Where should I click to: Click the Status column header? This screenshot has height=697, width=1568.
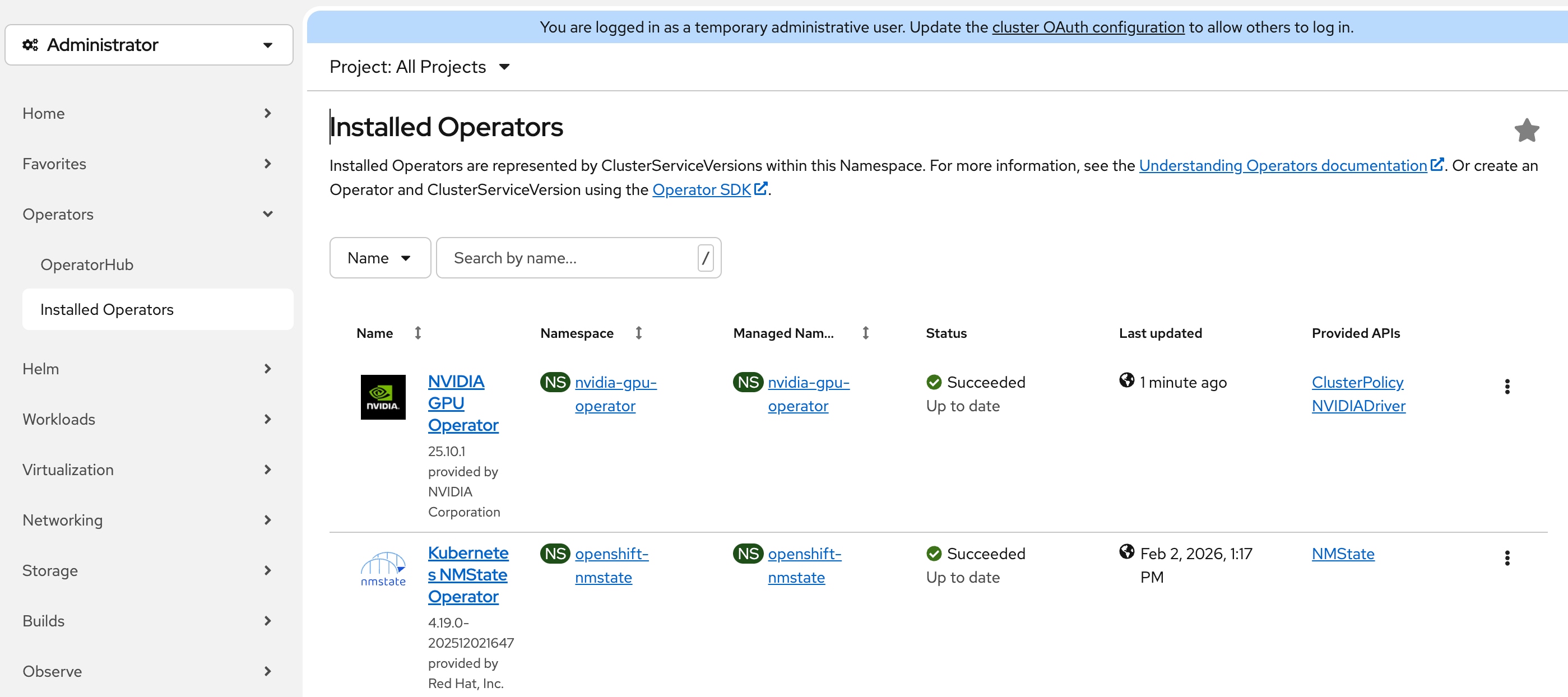click(x=946, y=333)
